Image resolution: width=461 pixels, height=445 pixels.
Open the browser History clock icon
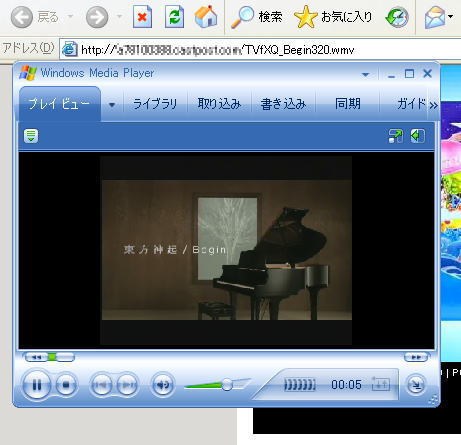pos(397,17)
